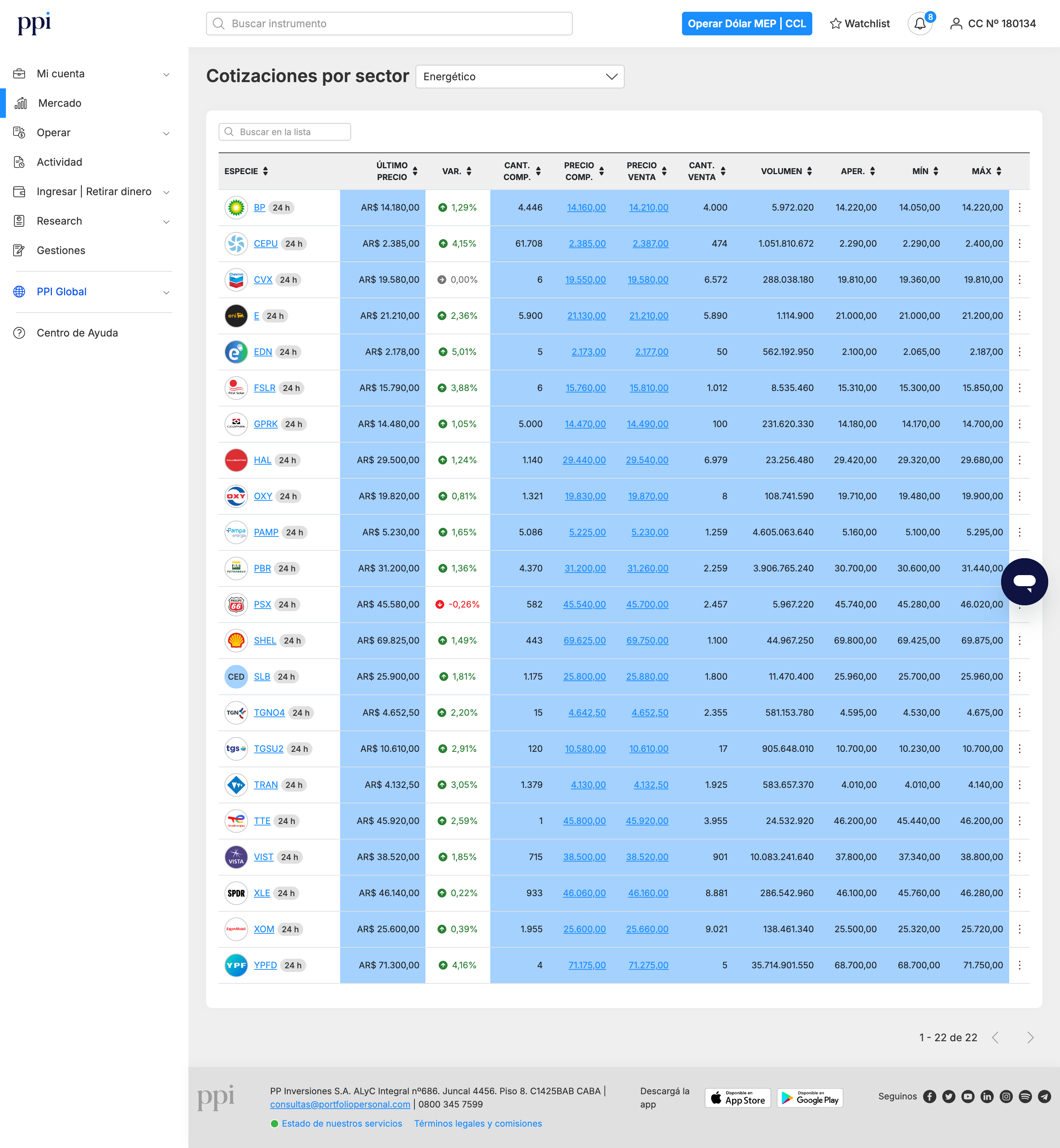Click the ppi logo at top left
The height and width of the screenshot is (1148, 1060).
[x=34, y=24]
